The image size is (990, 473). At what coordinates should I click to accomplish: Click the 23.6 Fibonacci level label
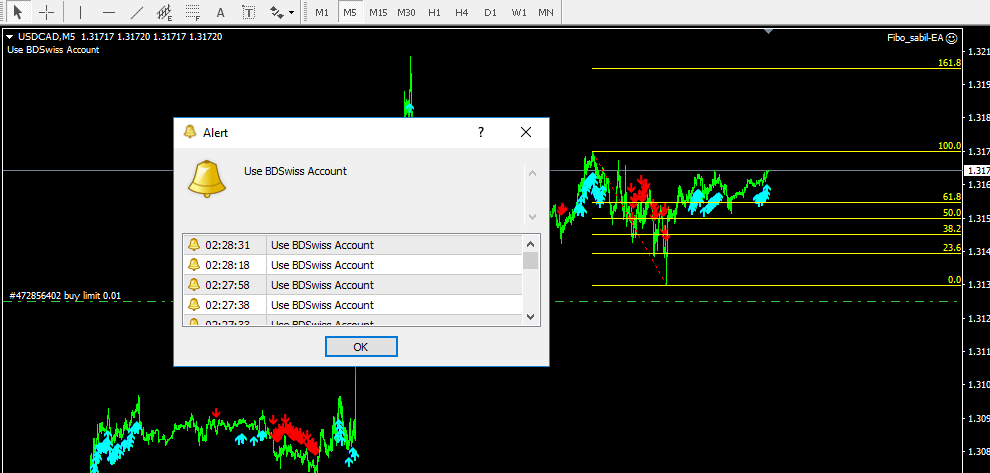[x=951, y=248]
